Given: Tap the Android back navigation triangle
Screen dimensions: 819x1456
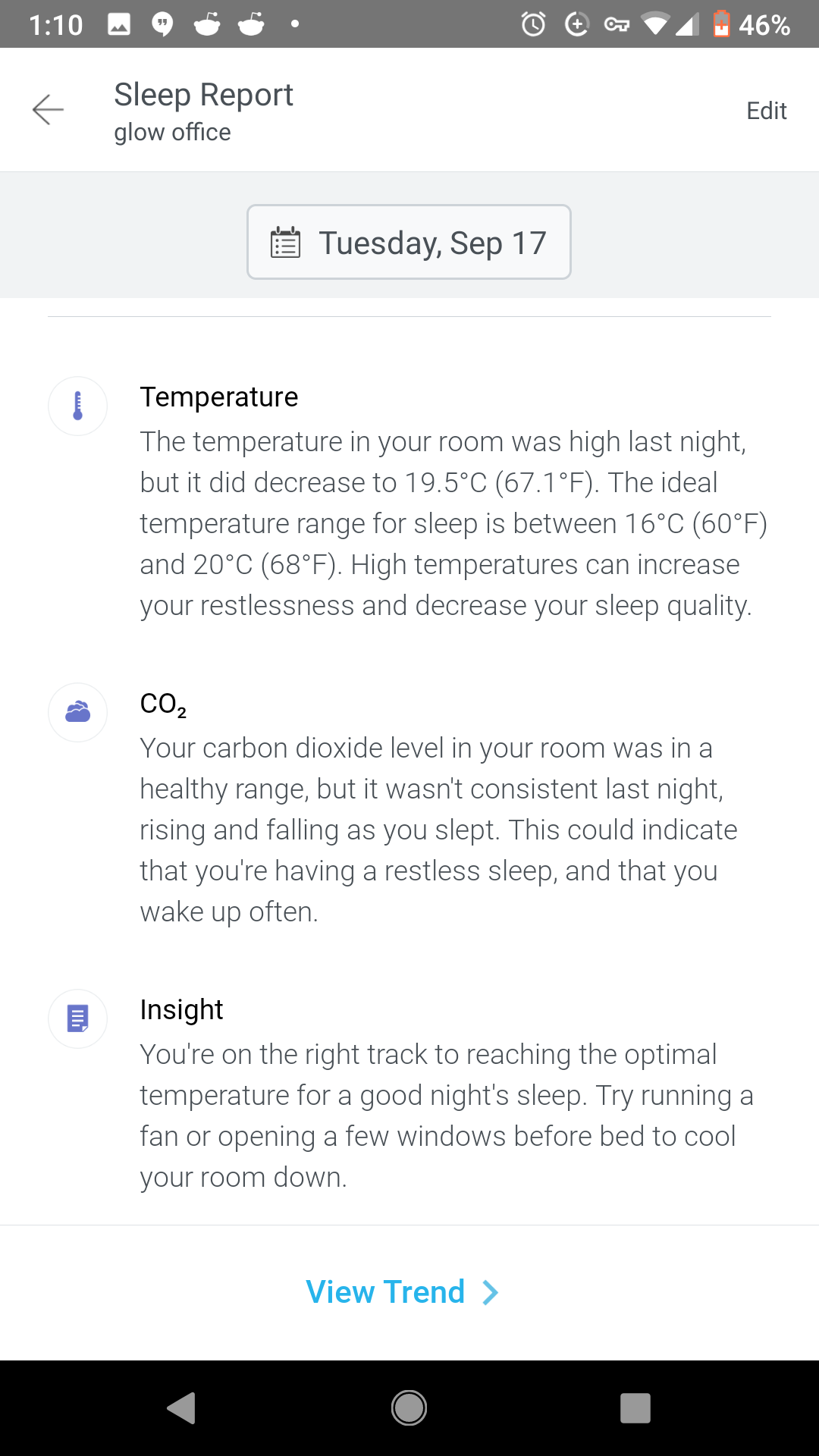Looking at the screenshot, I should (182, 1408).
